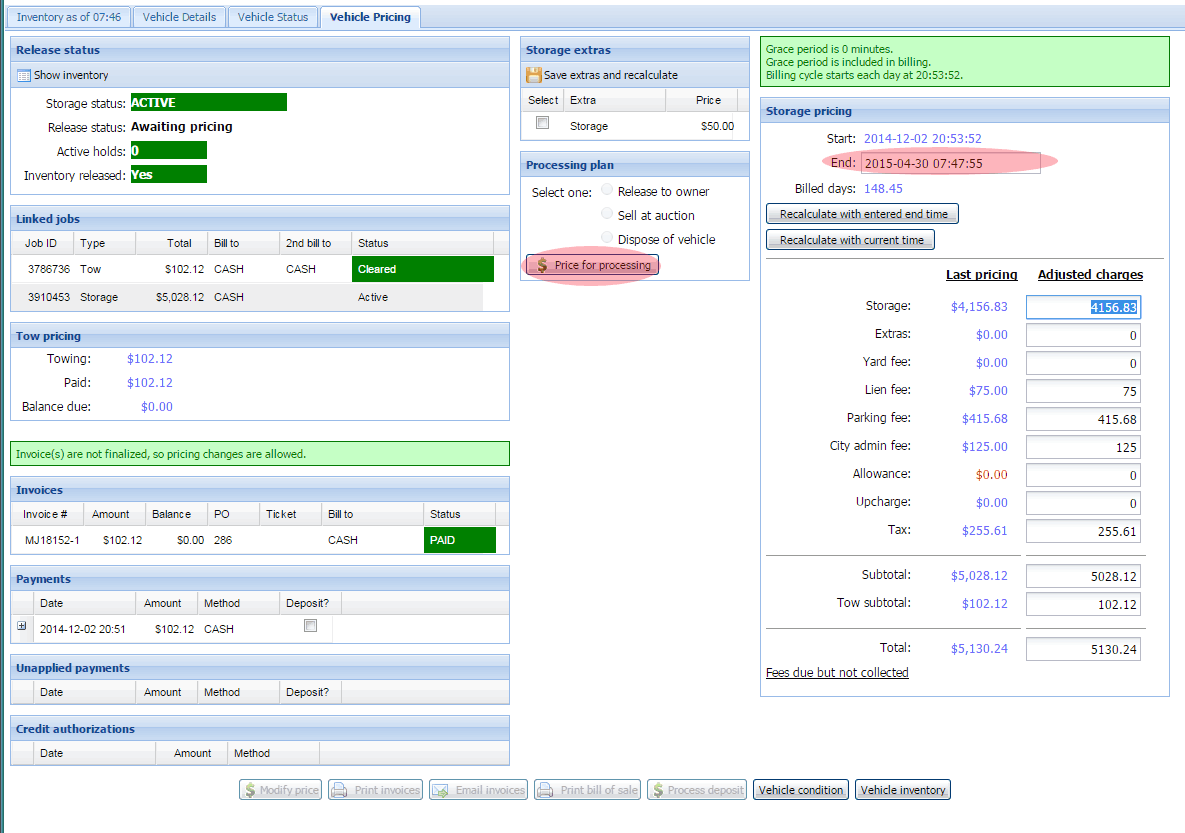The width and height of the screenshot is (1185, 833).
Task: Click the Vehicle condition button
Action: 801,790
